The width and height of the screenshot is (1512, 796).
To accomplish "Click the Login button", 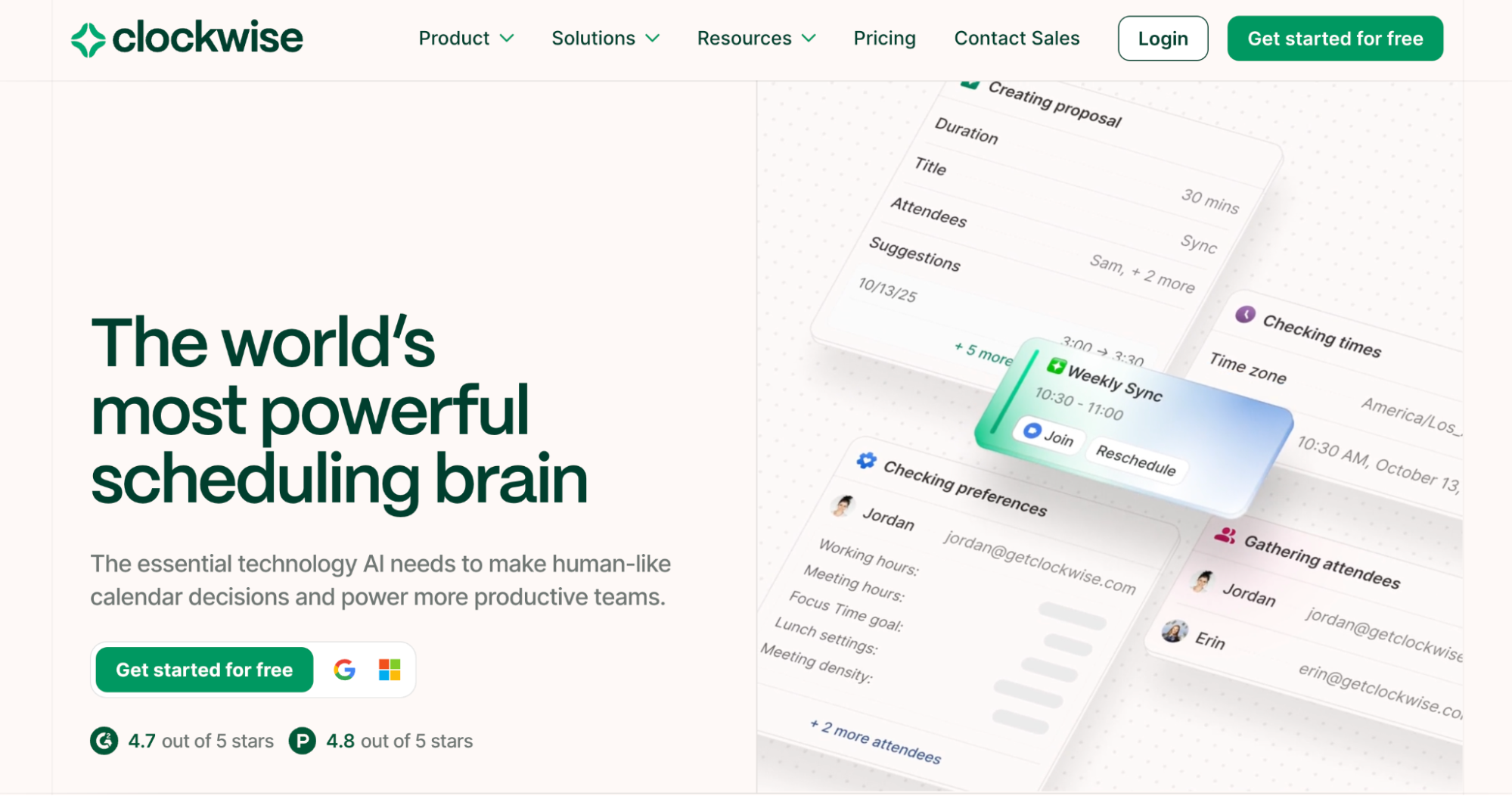I will pos(1163,38).
